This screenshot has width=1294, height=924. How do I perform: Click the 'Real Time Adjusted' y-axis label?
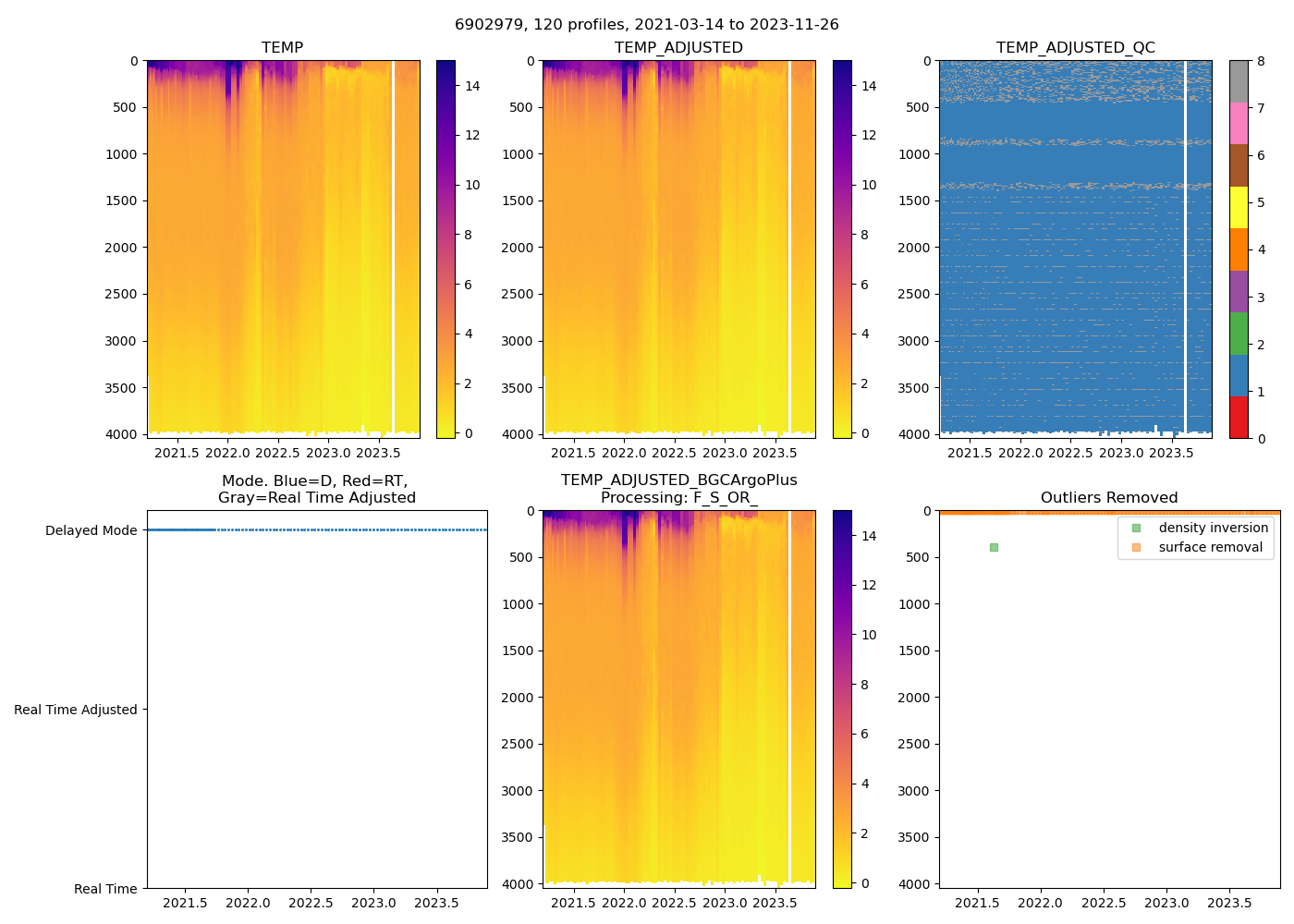coord(75,710)
